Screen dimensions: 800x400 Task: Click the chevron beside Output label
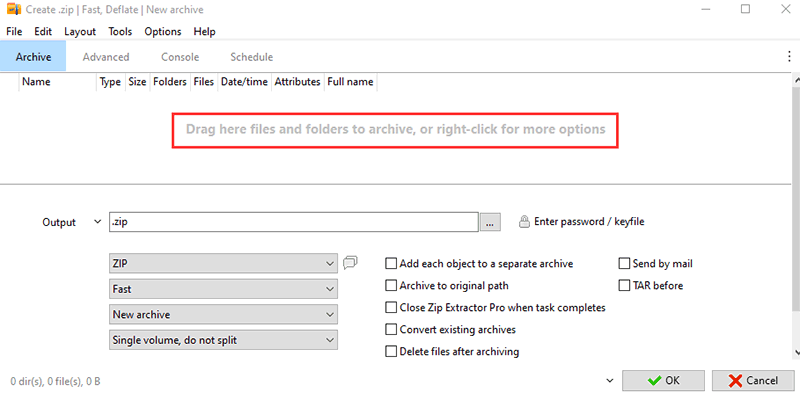click(96, 222)
